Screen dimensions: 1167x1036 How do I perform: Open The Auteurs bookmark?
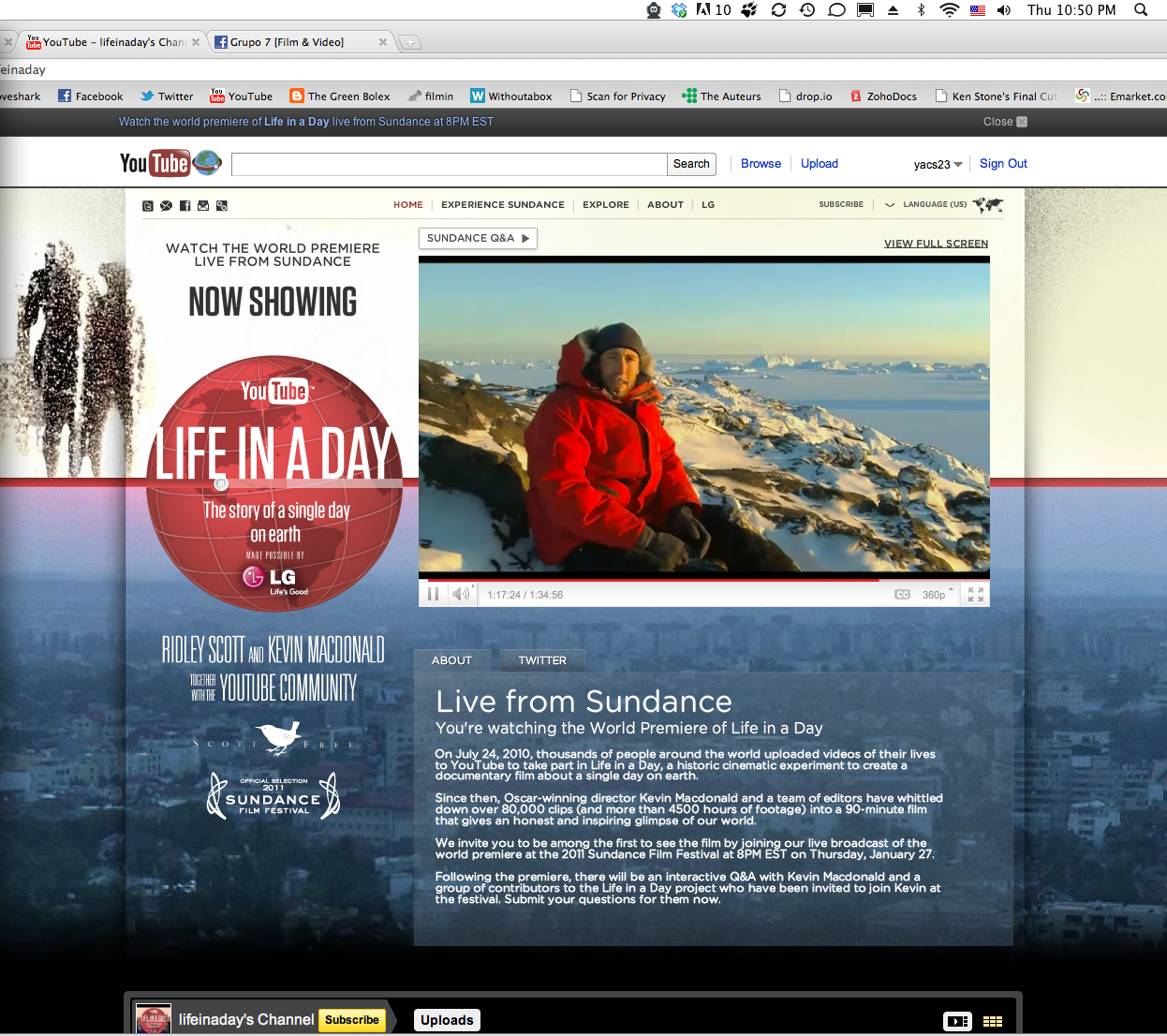click(722, 96)
